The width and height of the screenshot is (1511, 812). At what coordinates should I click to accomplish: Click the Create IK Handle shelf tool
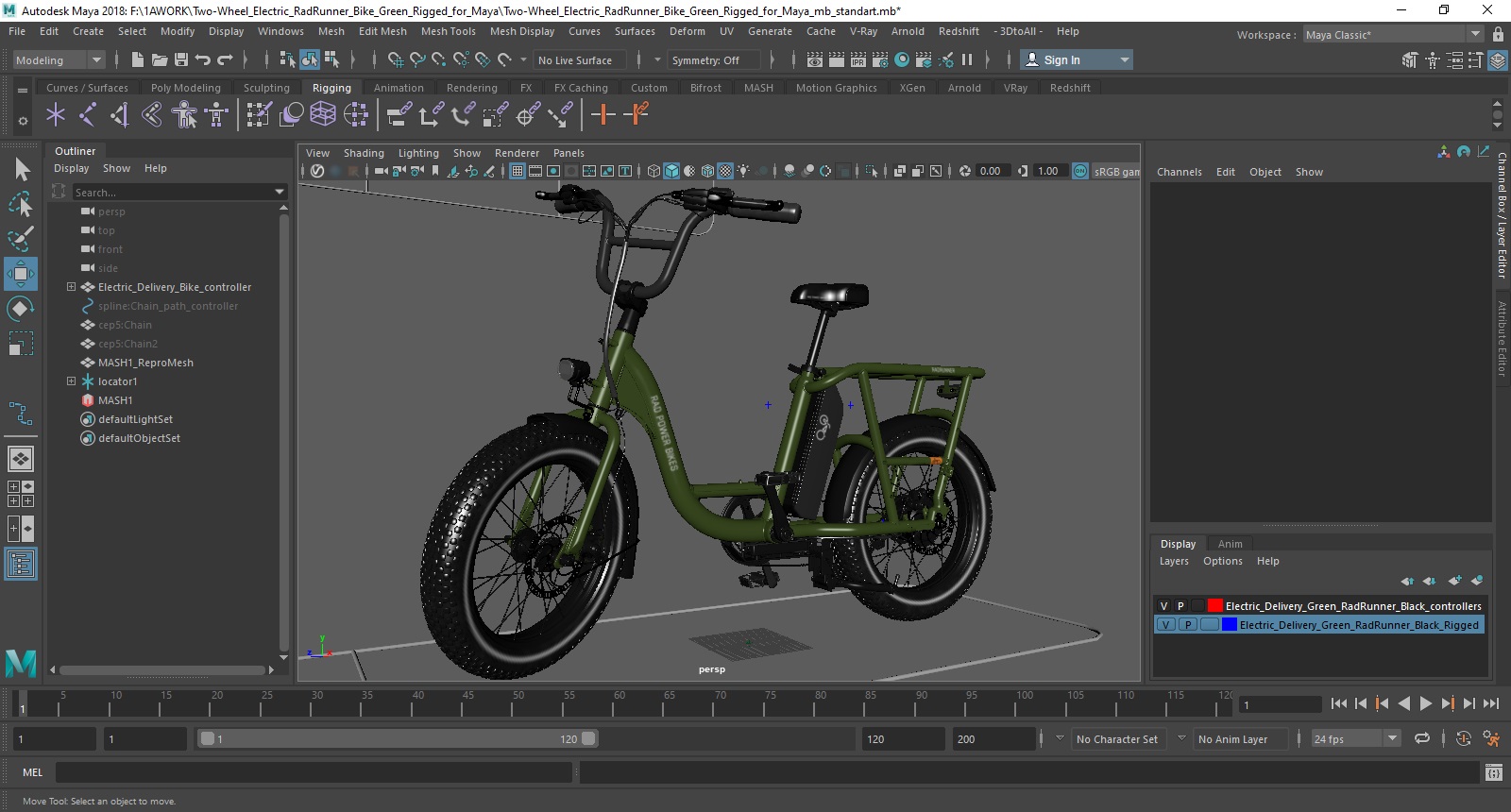pos(120,115)
